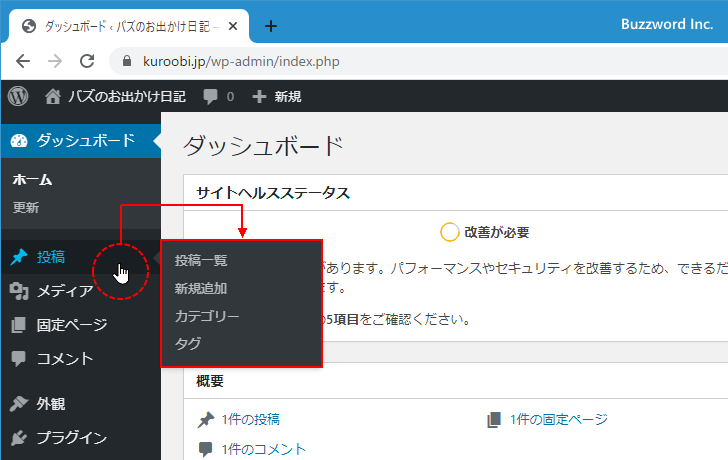This screenshot has height=460, width=728.
Task: Open 更新 under the dashboard menu
Action: click(26, 207)
